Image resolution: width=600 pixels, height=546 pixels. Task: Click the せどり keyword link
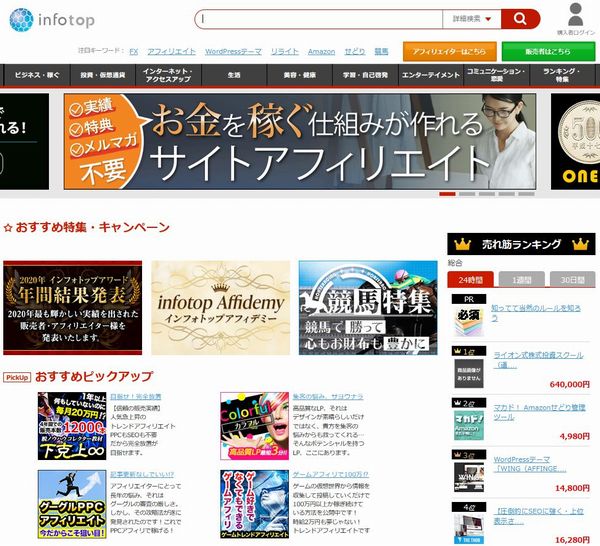point(354,51)
